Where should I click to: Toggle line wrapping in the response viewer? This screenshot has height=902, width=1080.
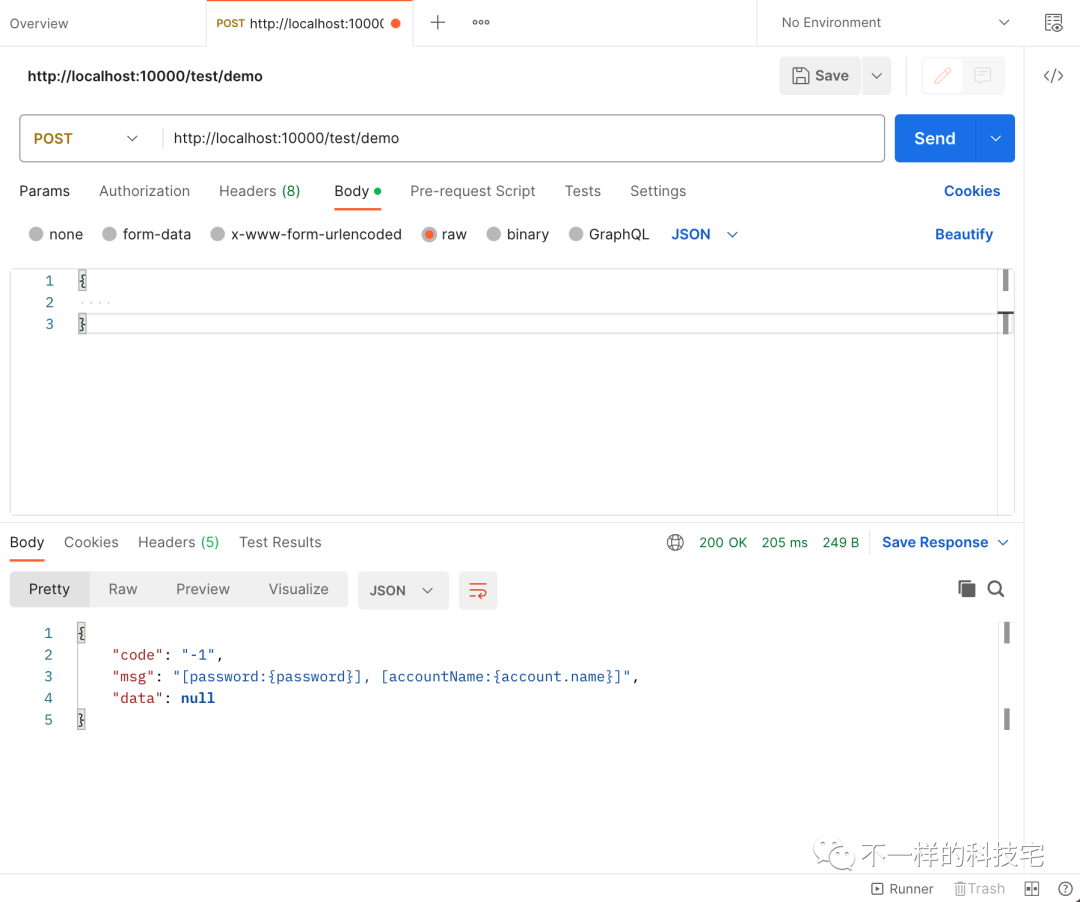477,590
